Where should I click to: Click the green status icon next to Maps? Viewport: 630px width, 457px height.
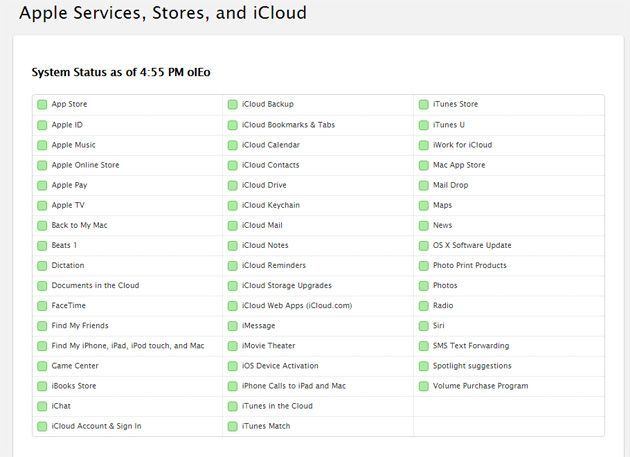(x=423, y=205)
